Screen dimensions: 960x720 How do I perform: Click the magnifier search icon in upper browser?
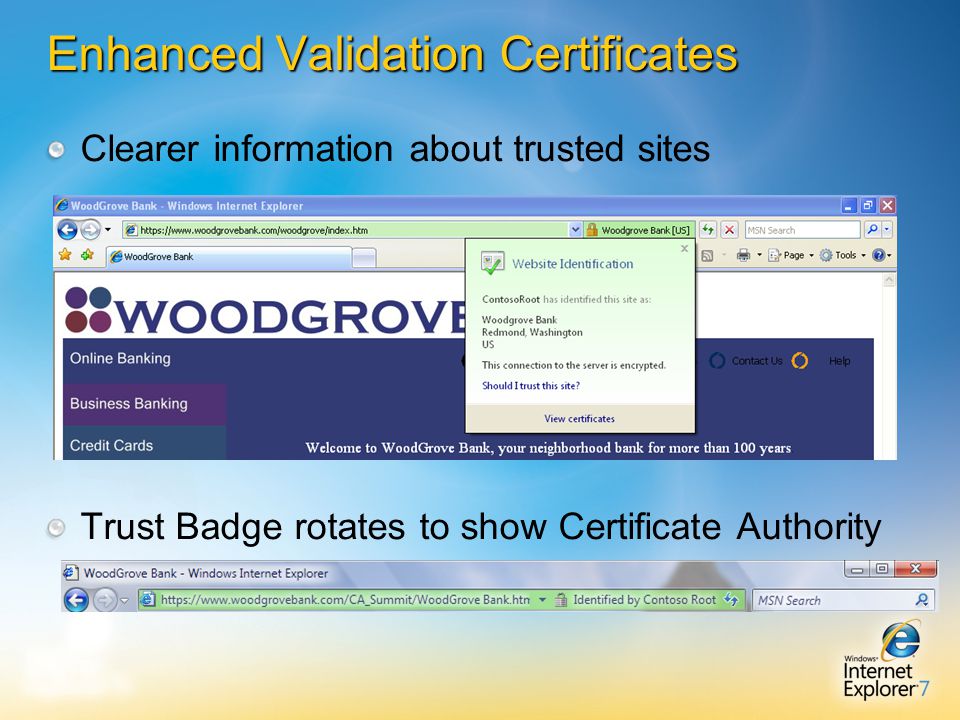872,230
